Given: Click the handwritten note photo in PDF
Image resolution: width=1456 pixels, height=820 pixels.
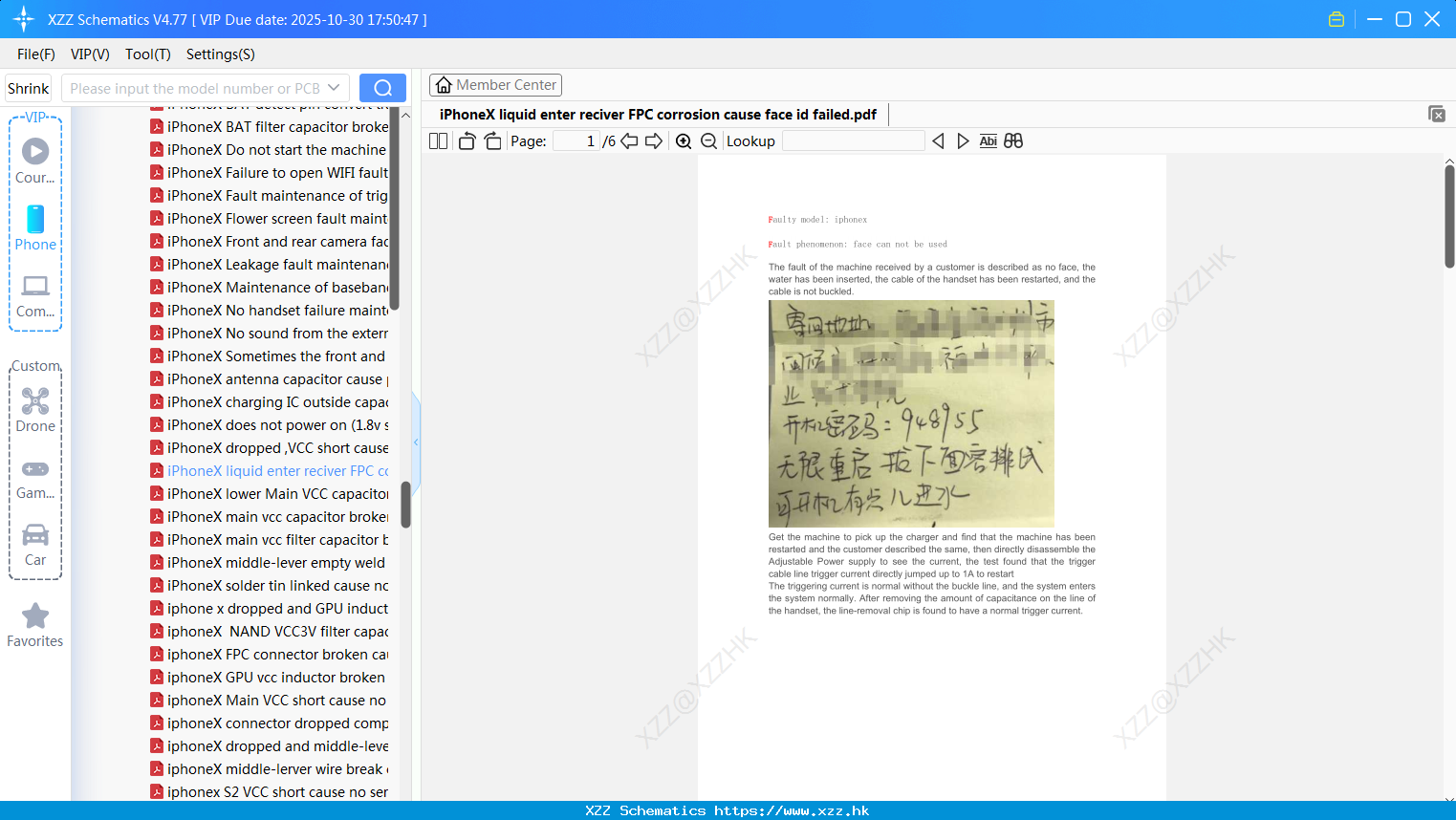Looking at the screenshot, I should coord(911,413).
